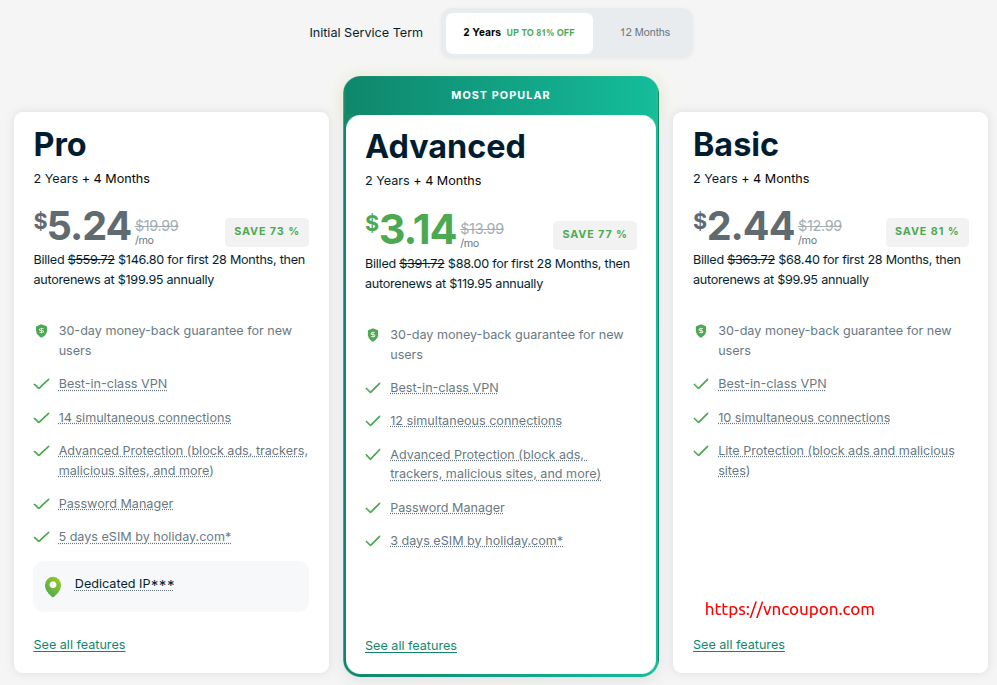Expand See all features in Pro plan
The width and height of the screenshot is (997, 685).
[x=79, y=645]
